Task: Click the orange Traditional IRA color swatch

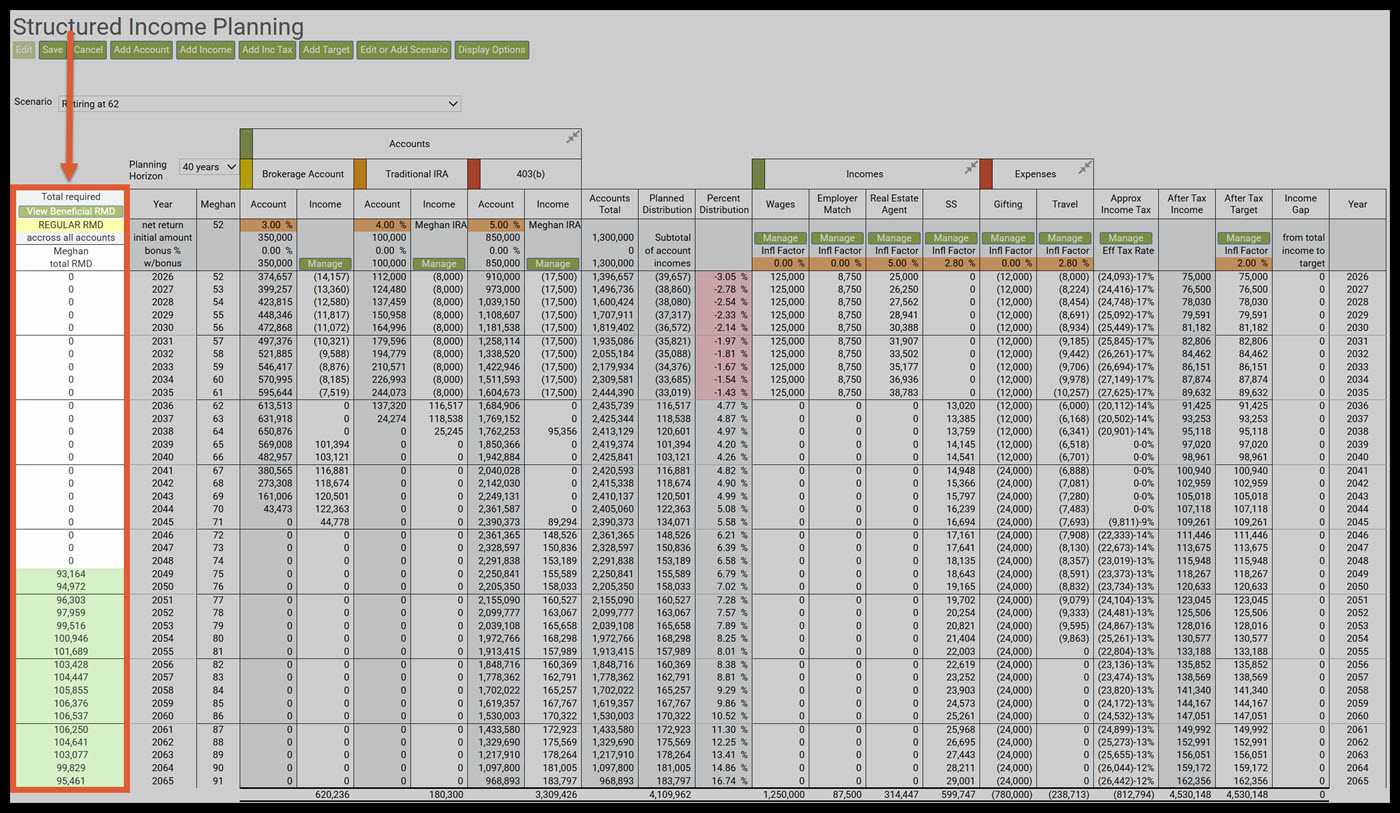Action: [x=360, y=173]
